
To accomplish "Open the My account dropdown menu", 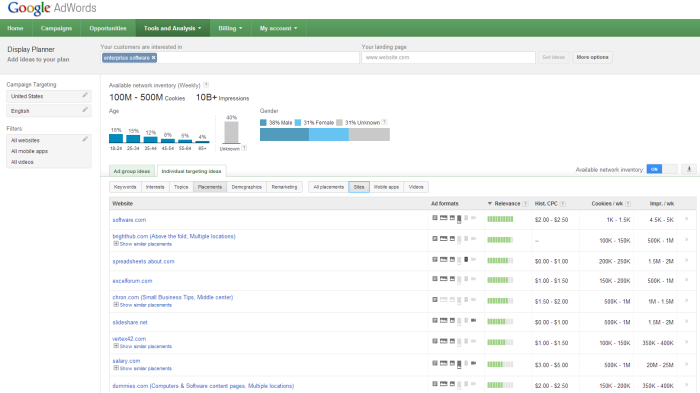I will click(x=279, y=28).
